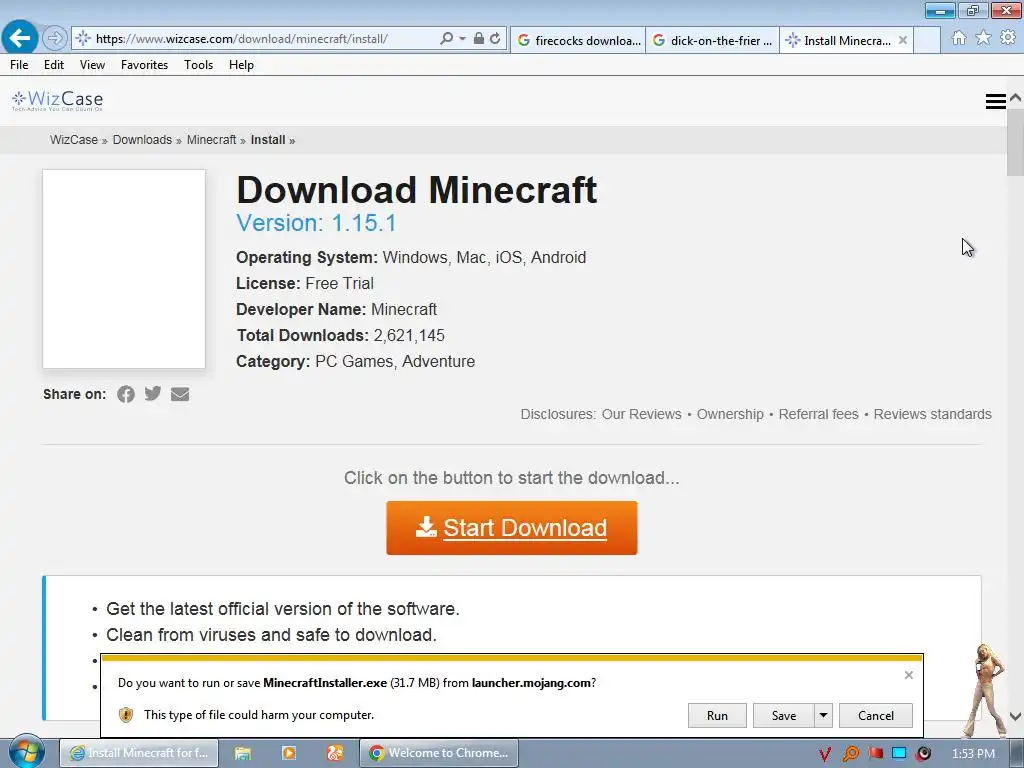The width and height of the screenshot is (1024, 768).
Task: Select the 'Install Minecraft for f...' taskbar item
Action: [139, 753]
